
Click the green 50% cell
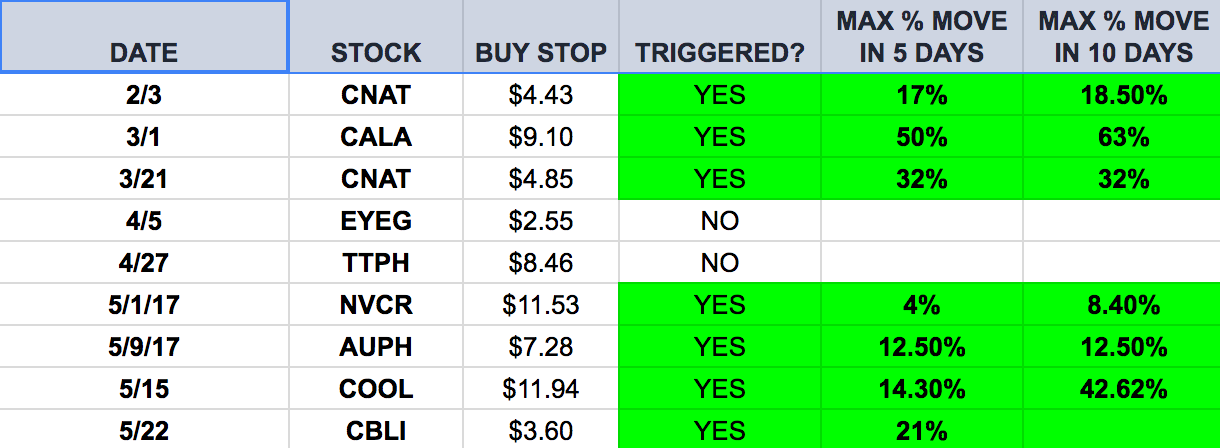point(922,136)
